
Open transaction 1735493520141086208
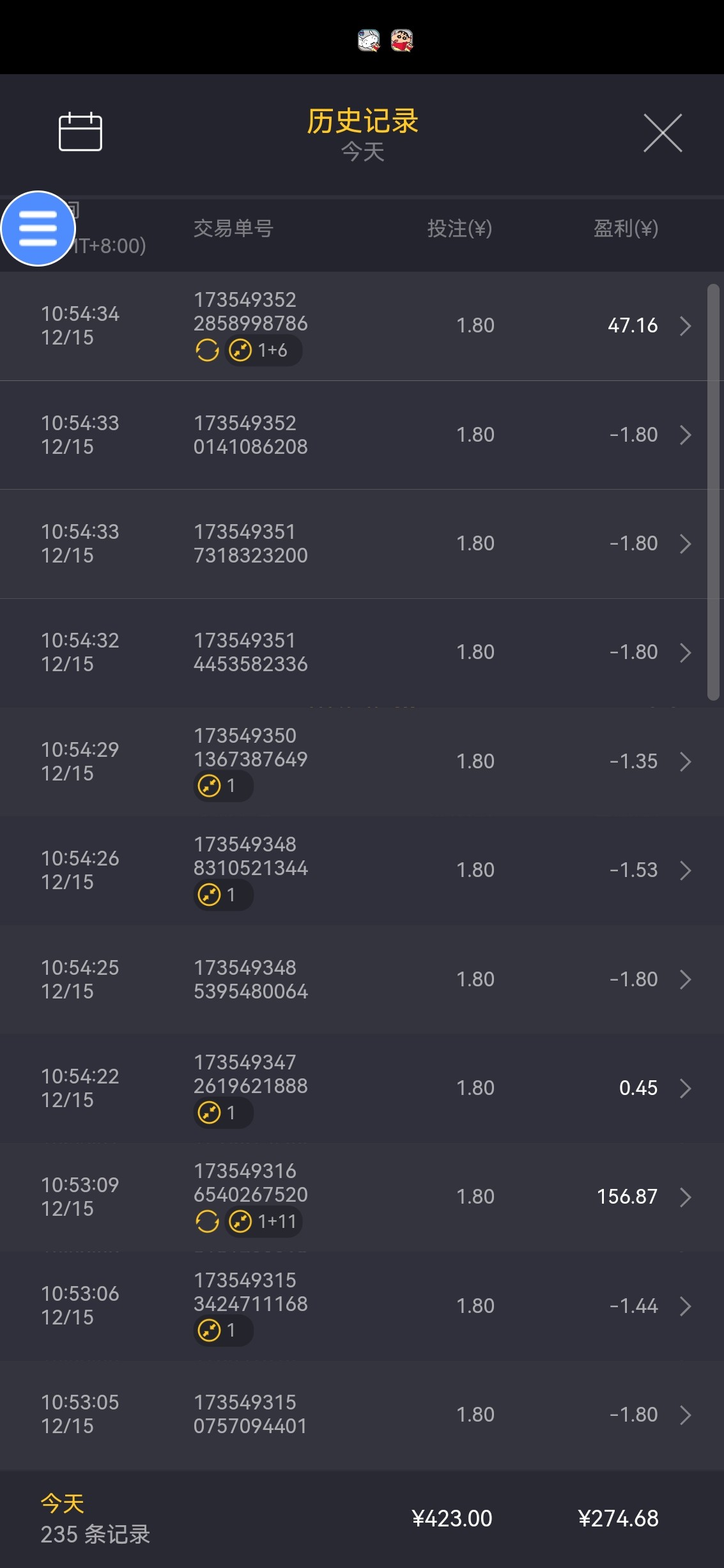coord(250,435)
